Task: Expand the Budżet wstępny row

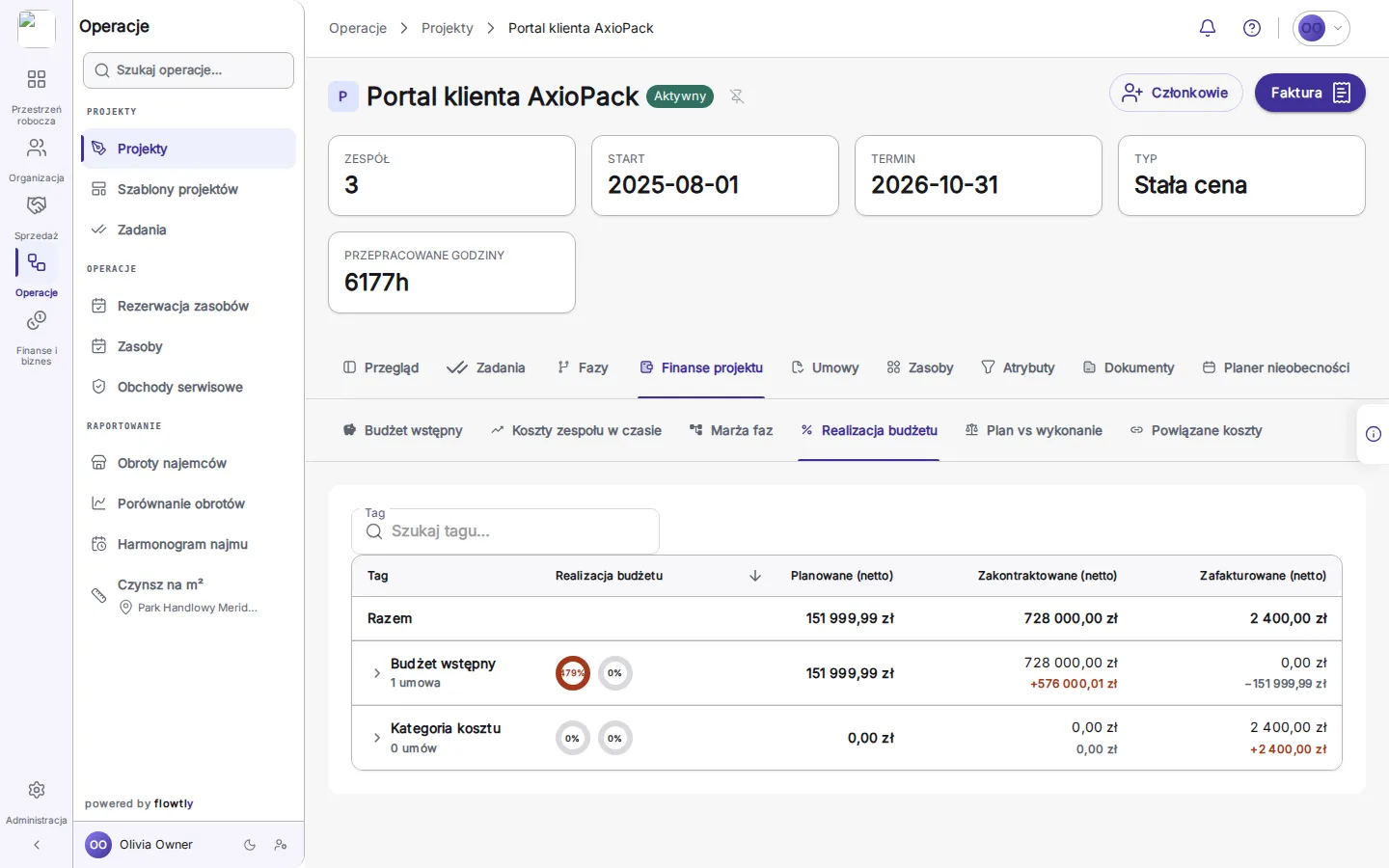Action: (377, 673)
